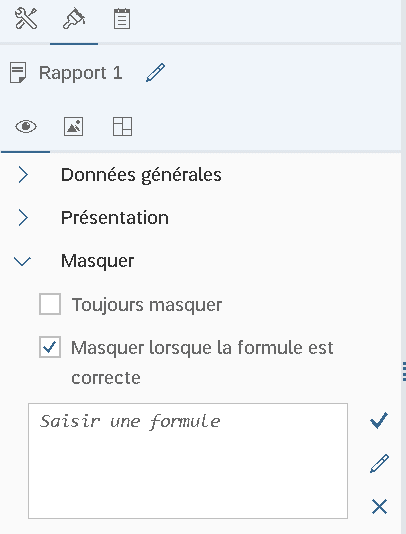Validate formula with the checkmark icon
406x534 pixels.
379,420
